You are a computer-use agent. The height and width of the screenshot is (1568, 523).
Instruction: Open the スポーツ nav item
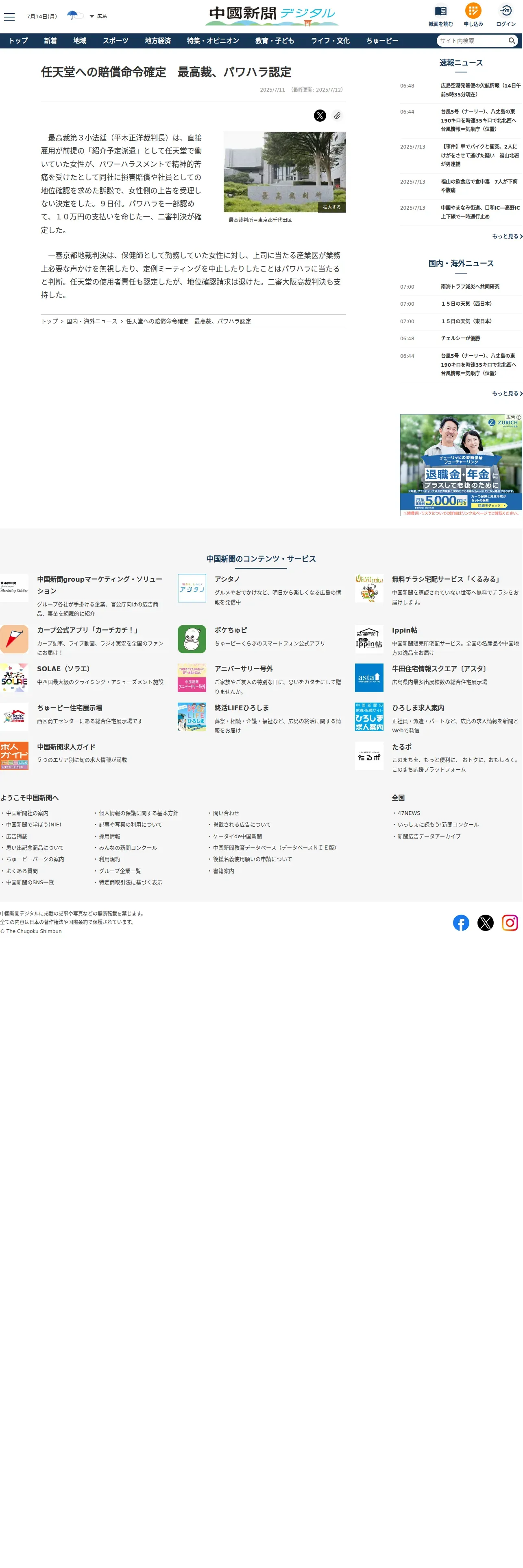point(115,41)
